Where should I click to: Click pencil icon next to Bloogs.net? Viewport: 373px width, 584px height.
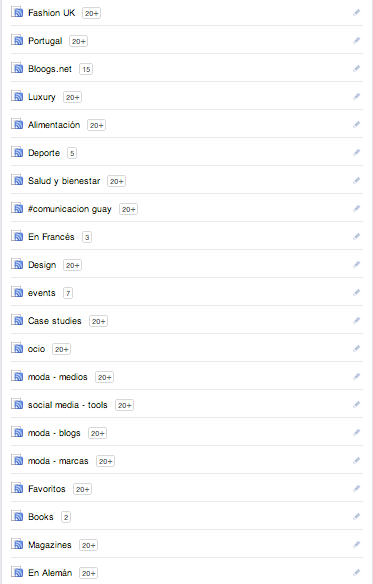click(357, 68)
